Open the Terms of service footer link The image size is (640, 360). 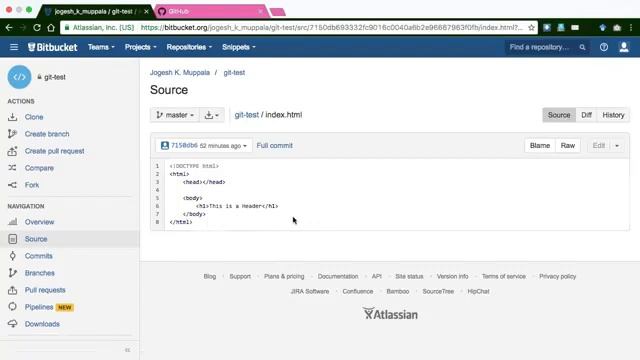[x=504, y=276]
